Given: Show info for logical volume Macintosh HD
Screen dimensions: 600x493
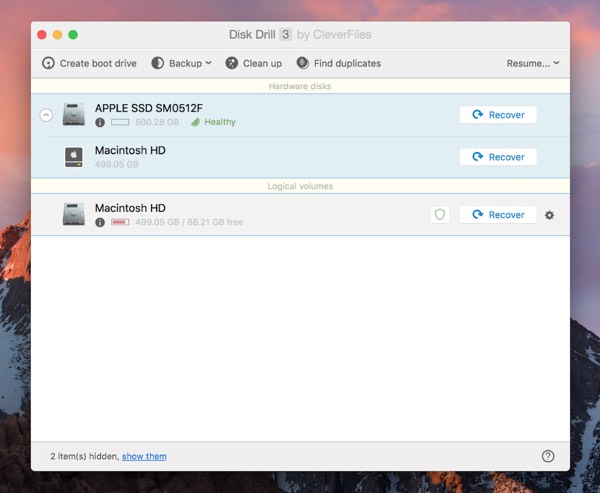Looking at the screenshot, I should 100,222.
